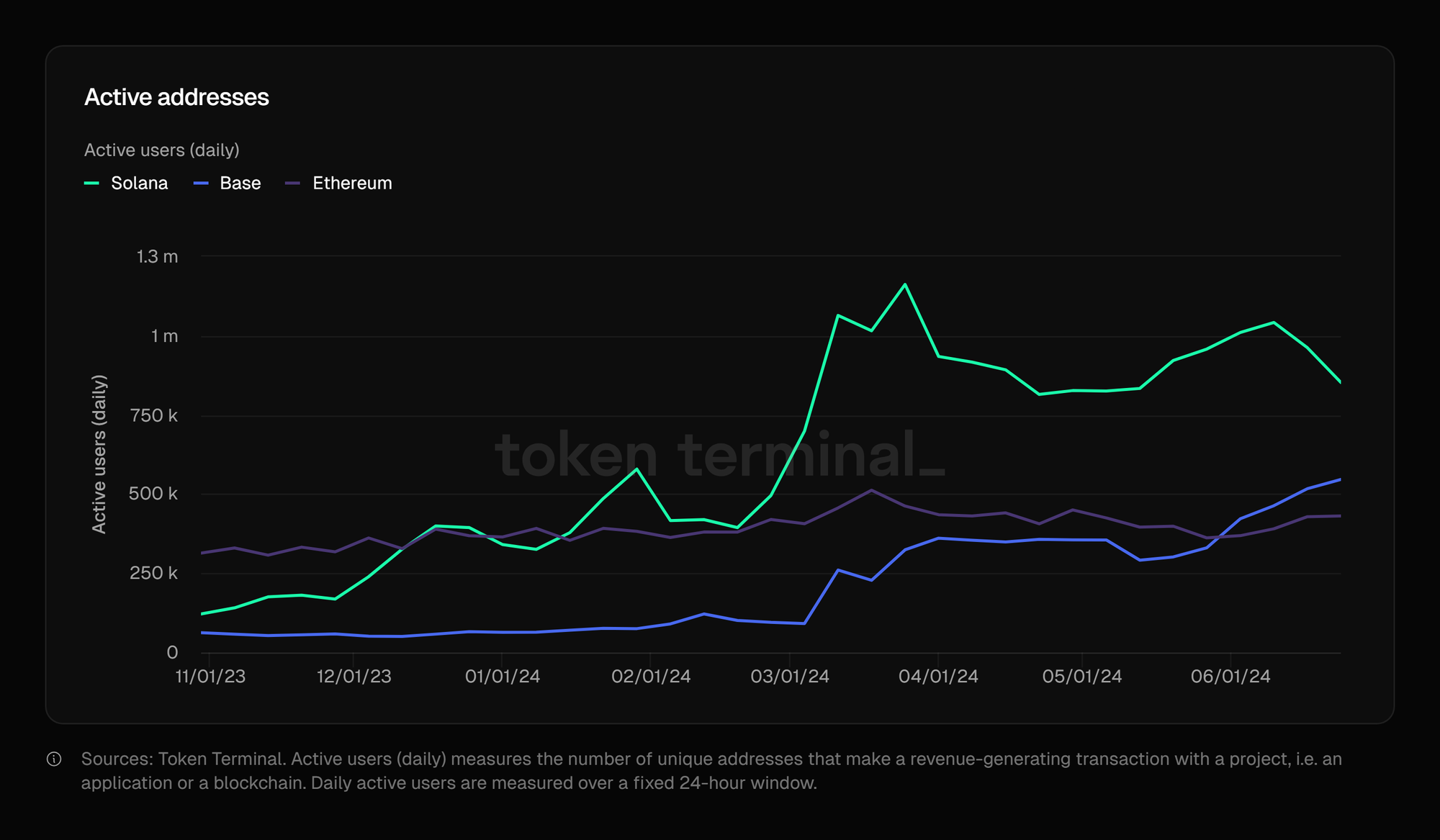This screenshot has height=840, width=1440.
Task: Click the rotated y-axis Active users title
Action: point(99,453)
